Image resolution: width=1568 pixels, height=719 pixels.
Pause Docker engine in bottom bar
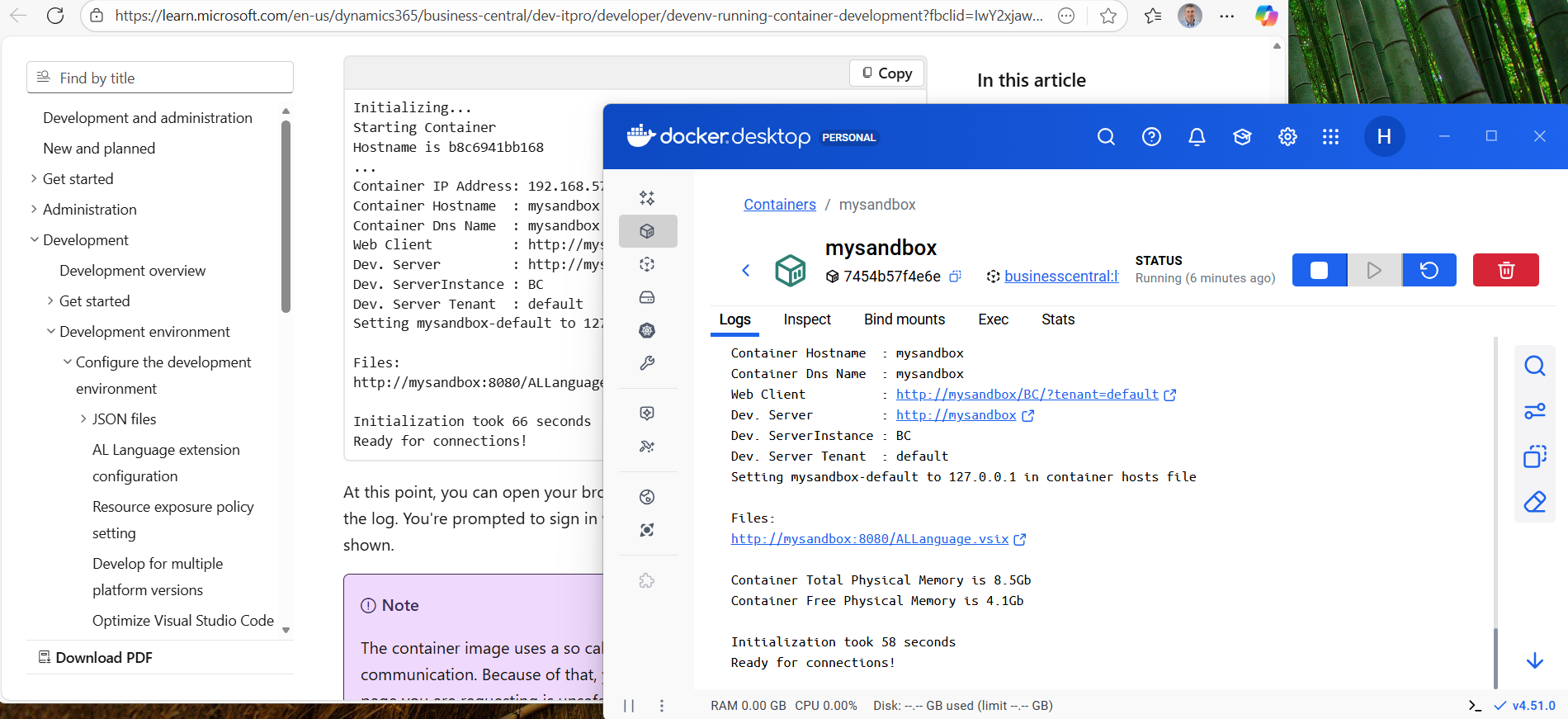[x=629, y=706]
